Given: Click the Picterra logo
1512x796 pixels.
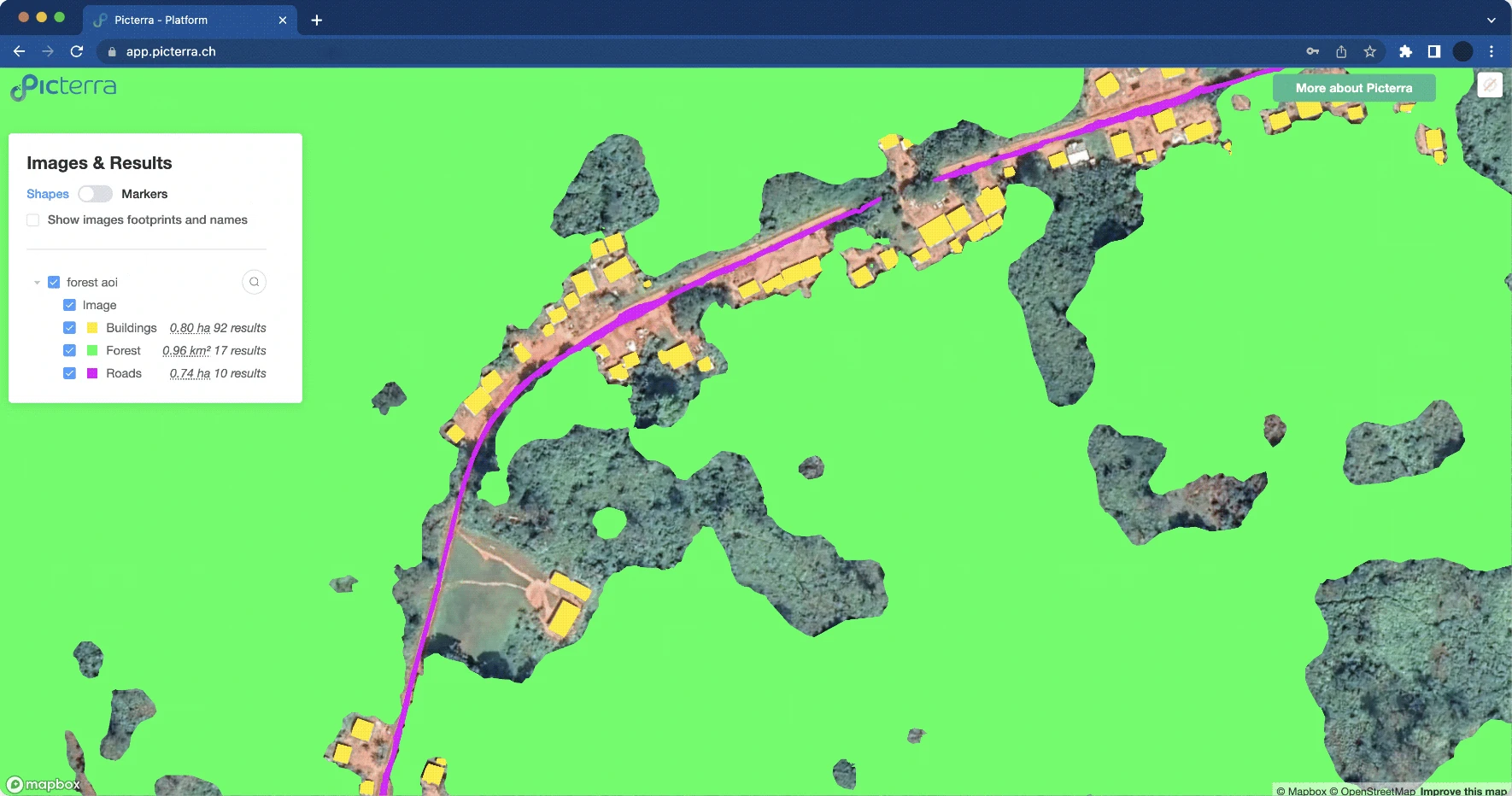Looking at the screenshot, I should tap(63, 87).
